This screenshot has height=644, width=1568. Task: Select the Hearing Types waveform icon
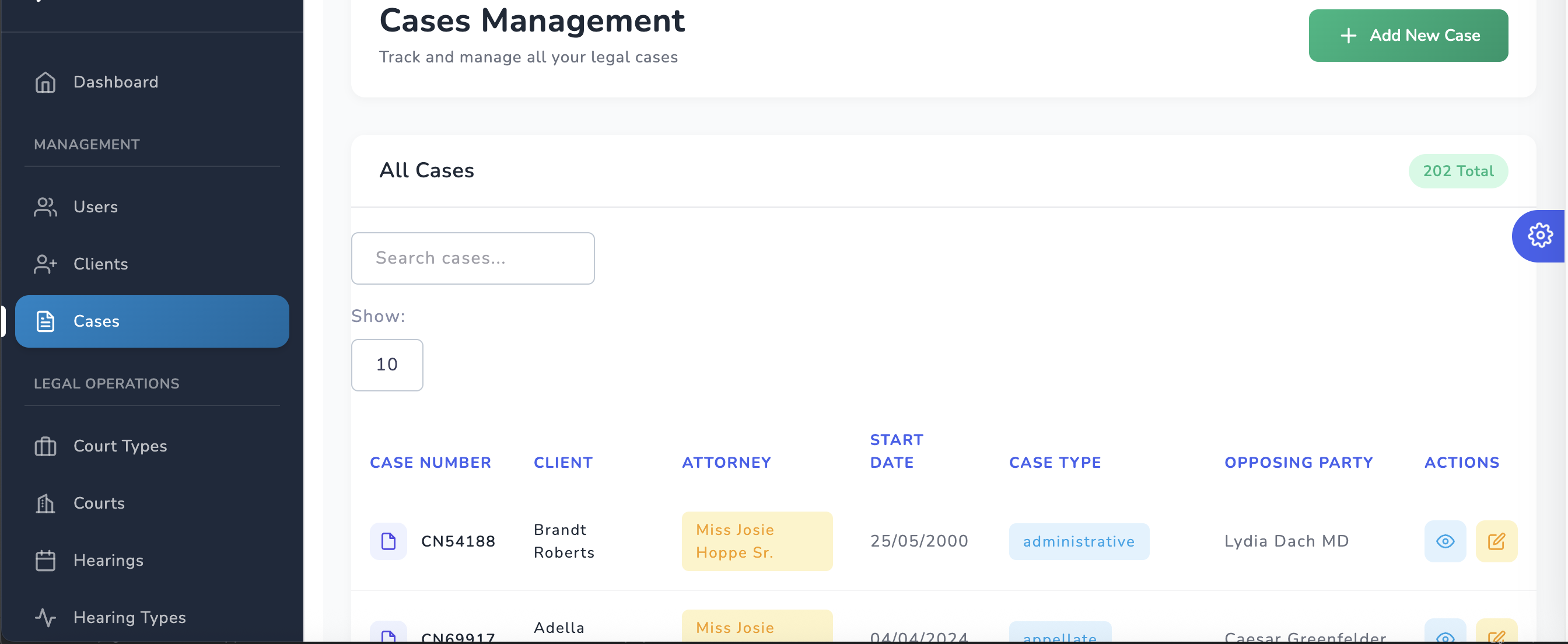[x=45, y=617]
